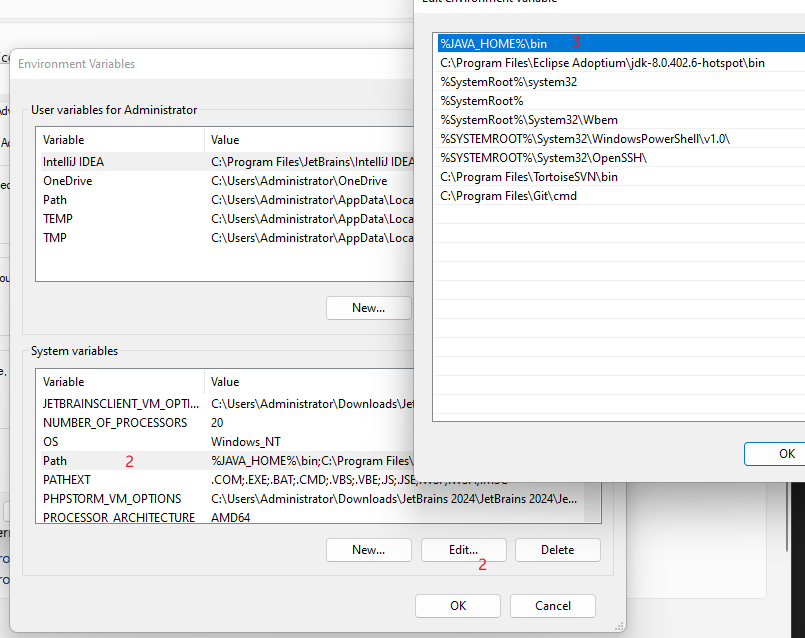Click the Variable column header in User variables
This screenshot has width=805, height=638.
pos(120,140)
